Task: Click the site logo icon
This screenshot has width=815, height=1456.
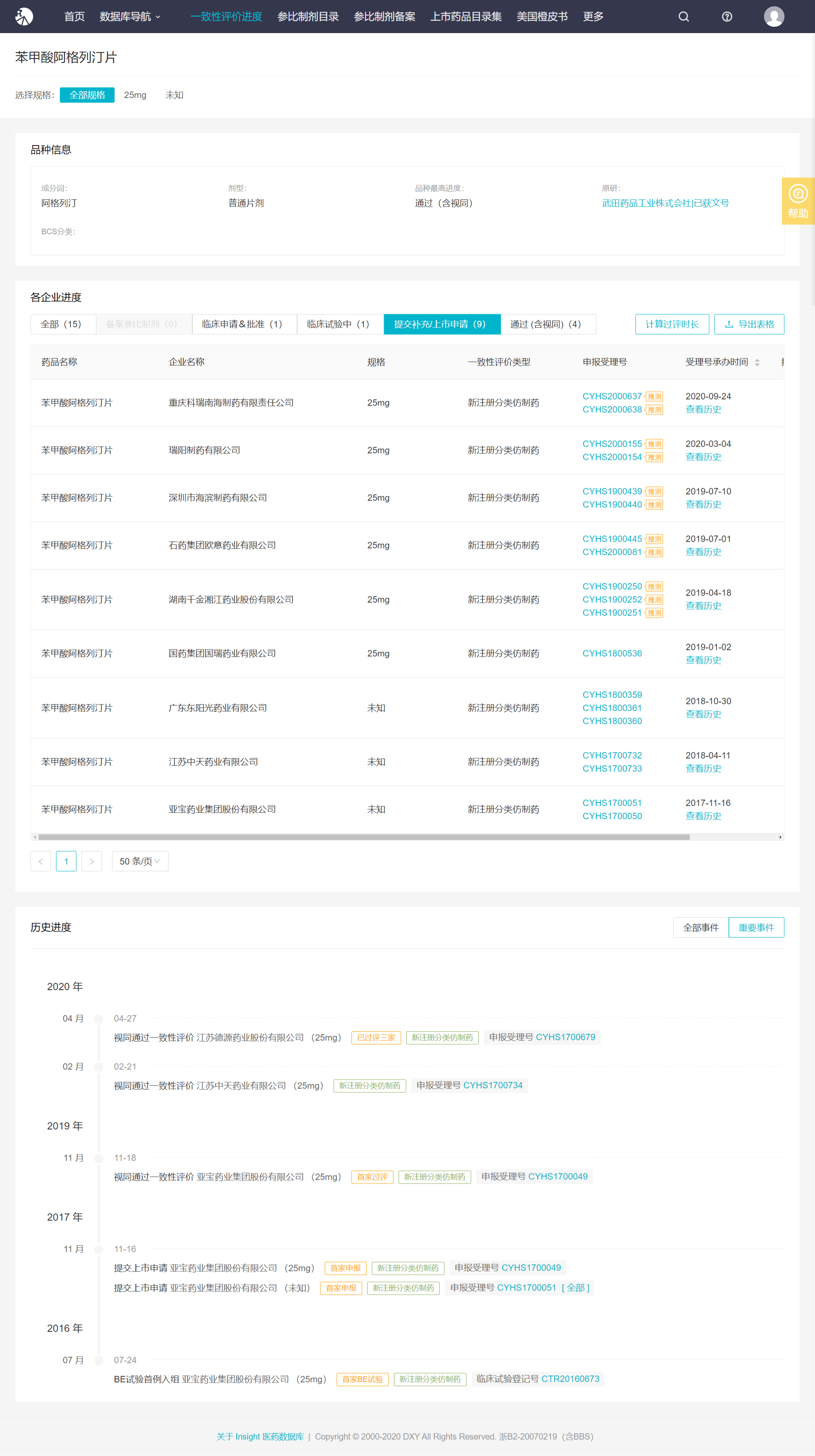Action: click(24, 17)
